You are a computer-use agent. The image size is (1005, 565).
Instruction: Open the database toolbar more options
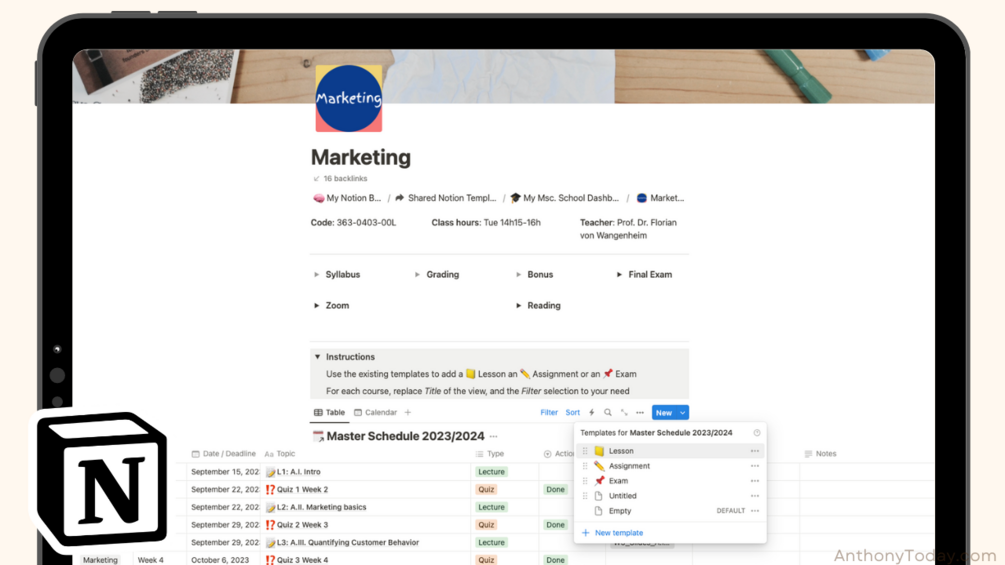(640, 413)
